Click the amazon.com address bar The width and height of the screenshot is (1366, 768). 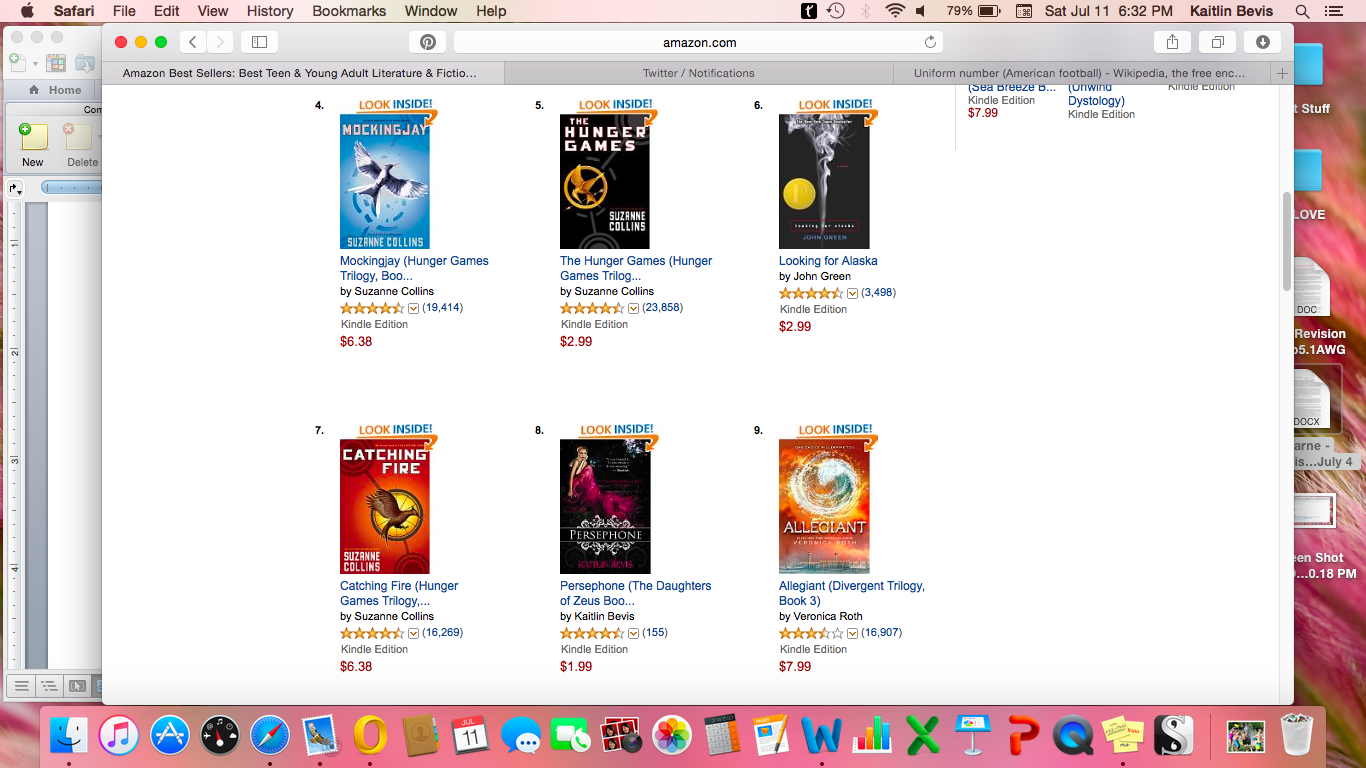point(698,42)
